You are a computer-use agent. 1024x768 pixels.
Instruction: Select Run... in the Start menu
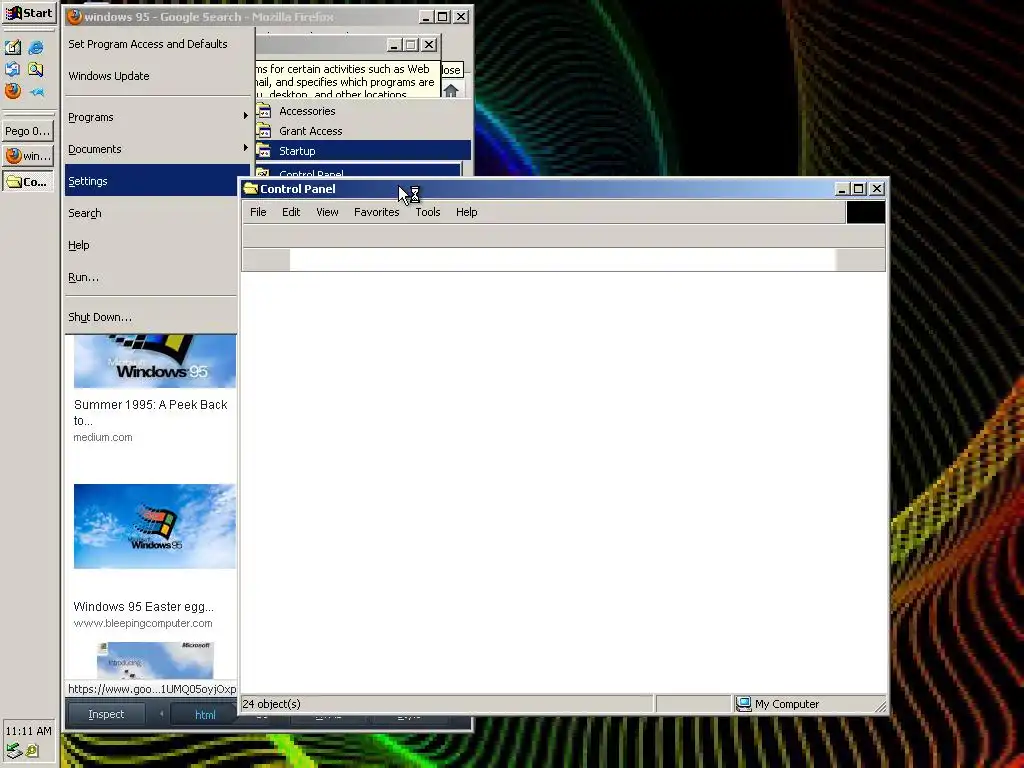coord(152,277)
